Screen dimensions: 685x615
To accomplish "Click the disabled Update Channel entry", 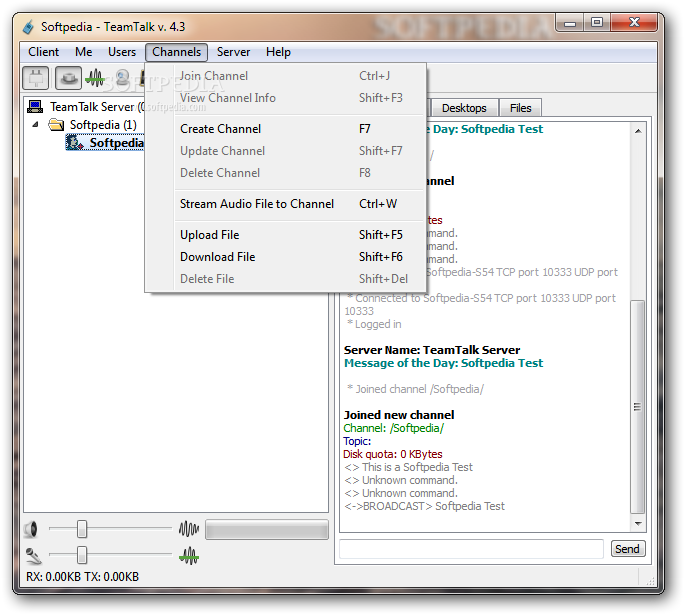I will 286,151.
